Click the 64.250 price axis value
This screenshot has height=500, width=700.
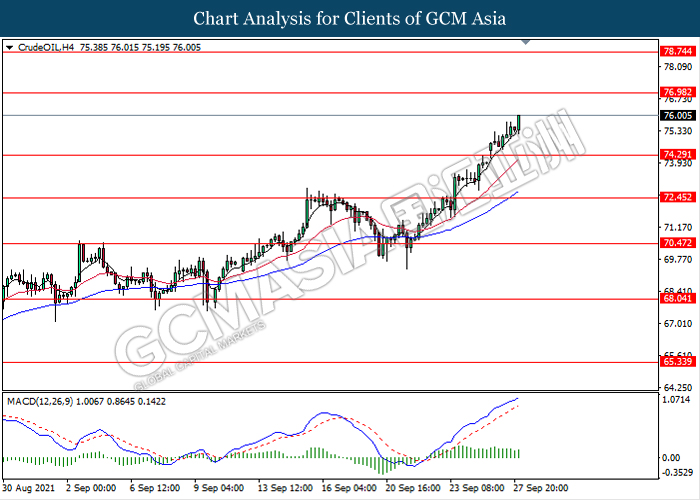[678, 388]
